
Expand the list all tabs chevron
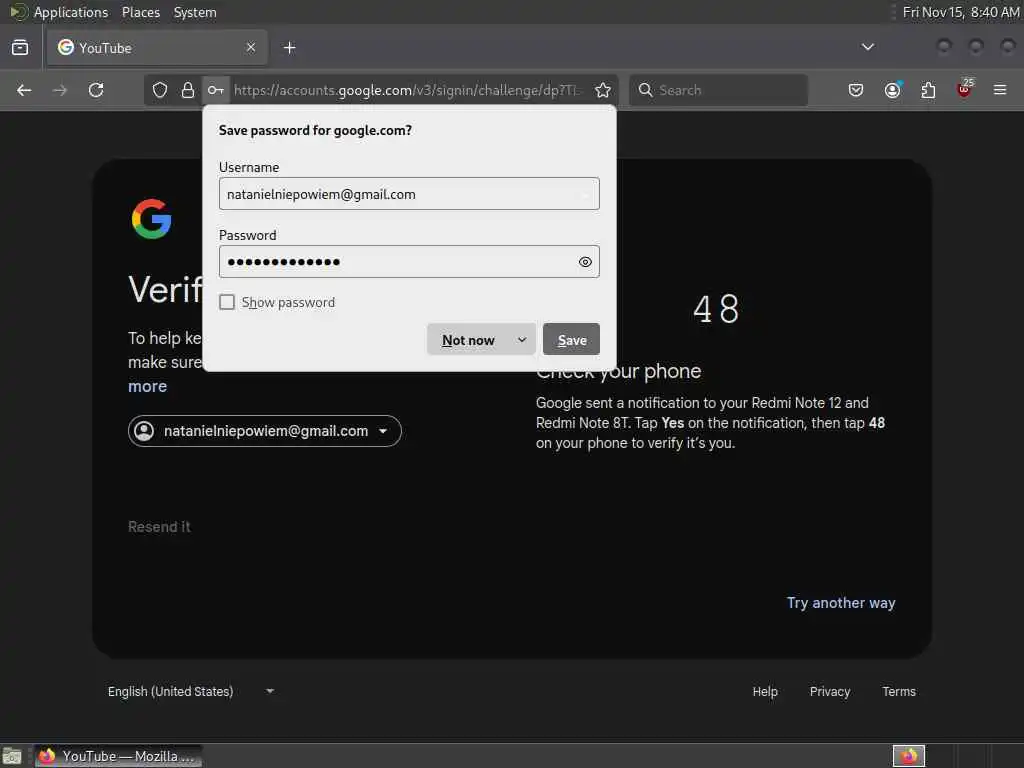click(868, 47)
